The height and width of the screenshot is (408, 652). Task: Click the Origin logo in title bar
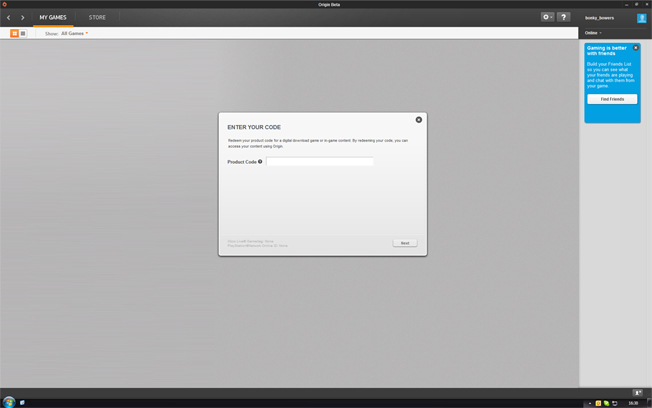point(4,4)
